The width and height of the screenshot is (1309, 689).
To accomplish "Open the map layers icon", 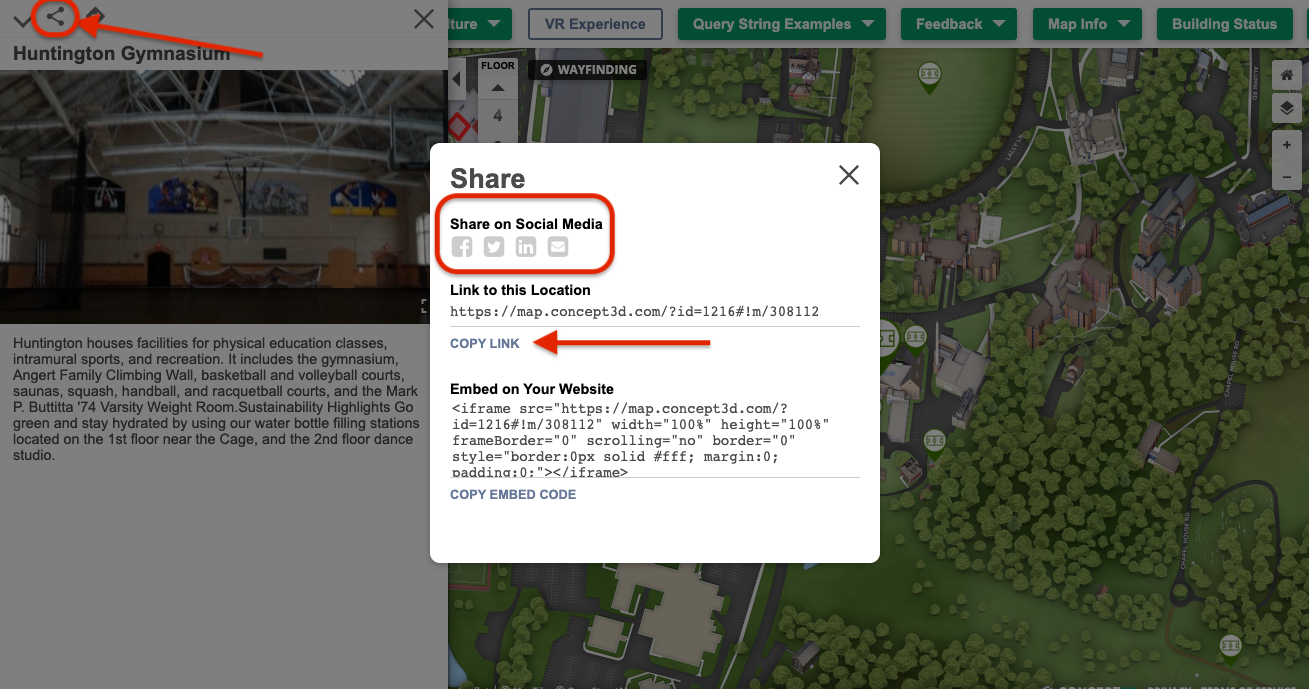I will 1287,108.
